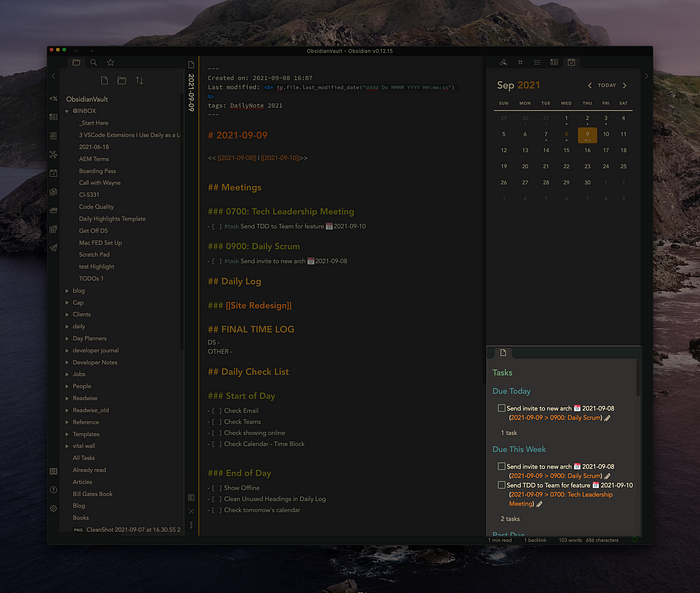Go to next month in calendar
Image resolution: width=700 pixels, height=593 pixels.
click(x=625, y=85)
